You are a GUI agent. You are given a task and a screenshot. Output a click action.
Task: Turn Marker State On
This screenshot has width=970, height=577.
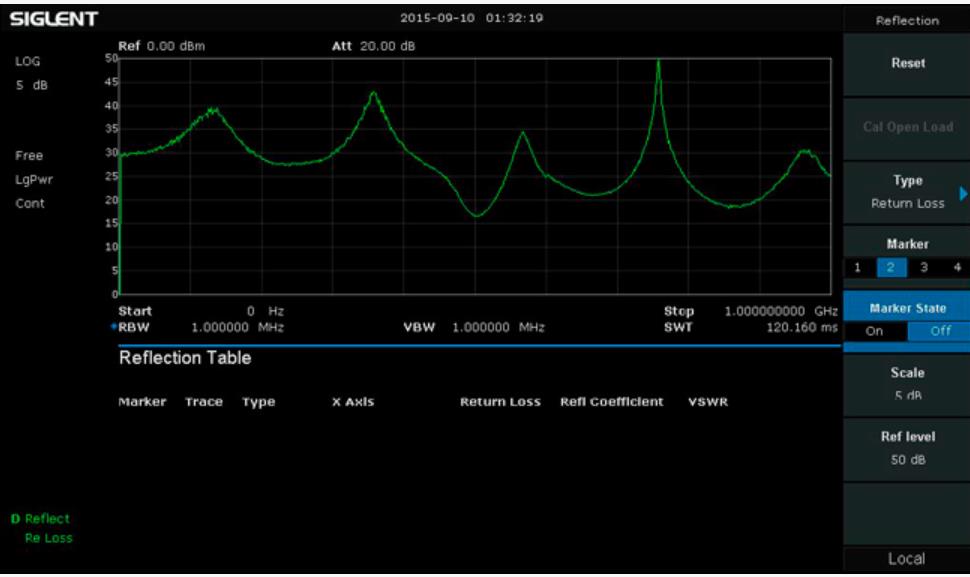[x=875, y=332]
